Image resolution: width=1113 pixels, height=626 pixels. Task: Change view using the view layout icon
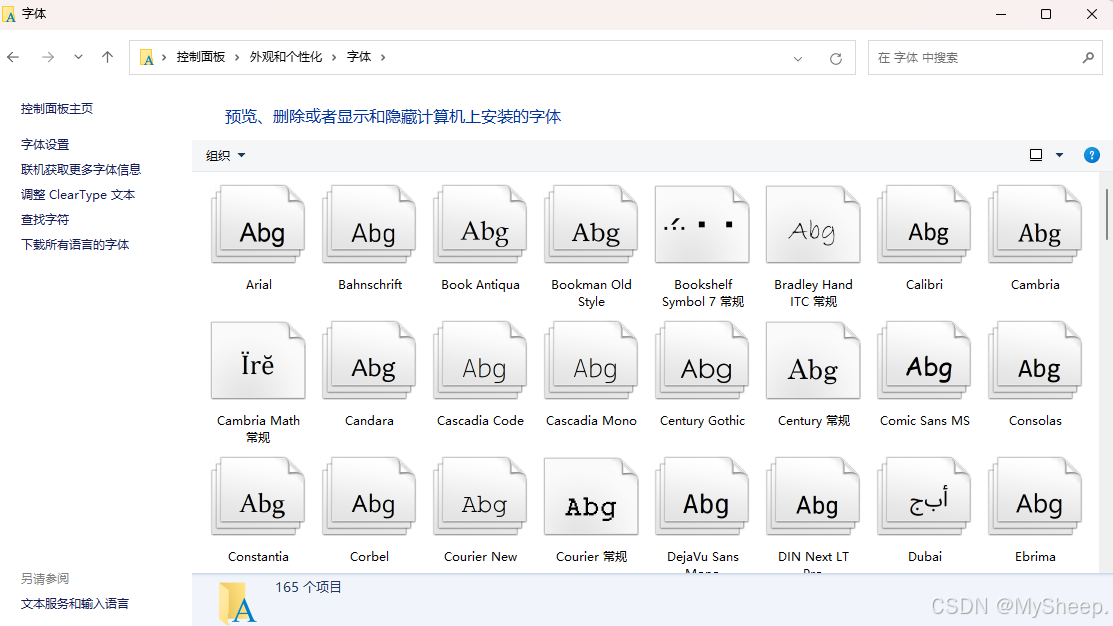tap(1036, 155)
